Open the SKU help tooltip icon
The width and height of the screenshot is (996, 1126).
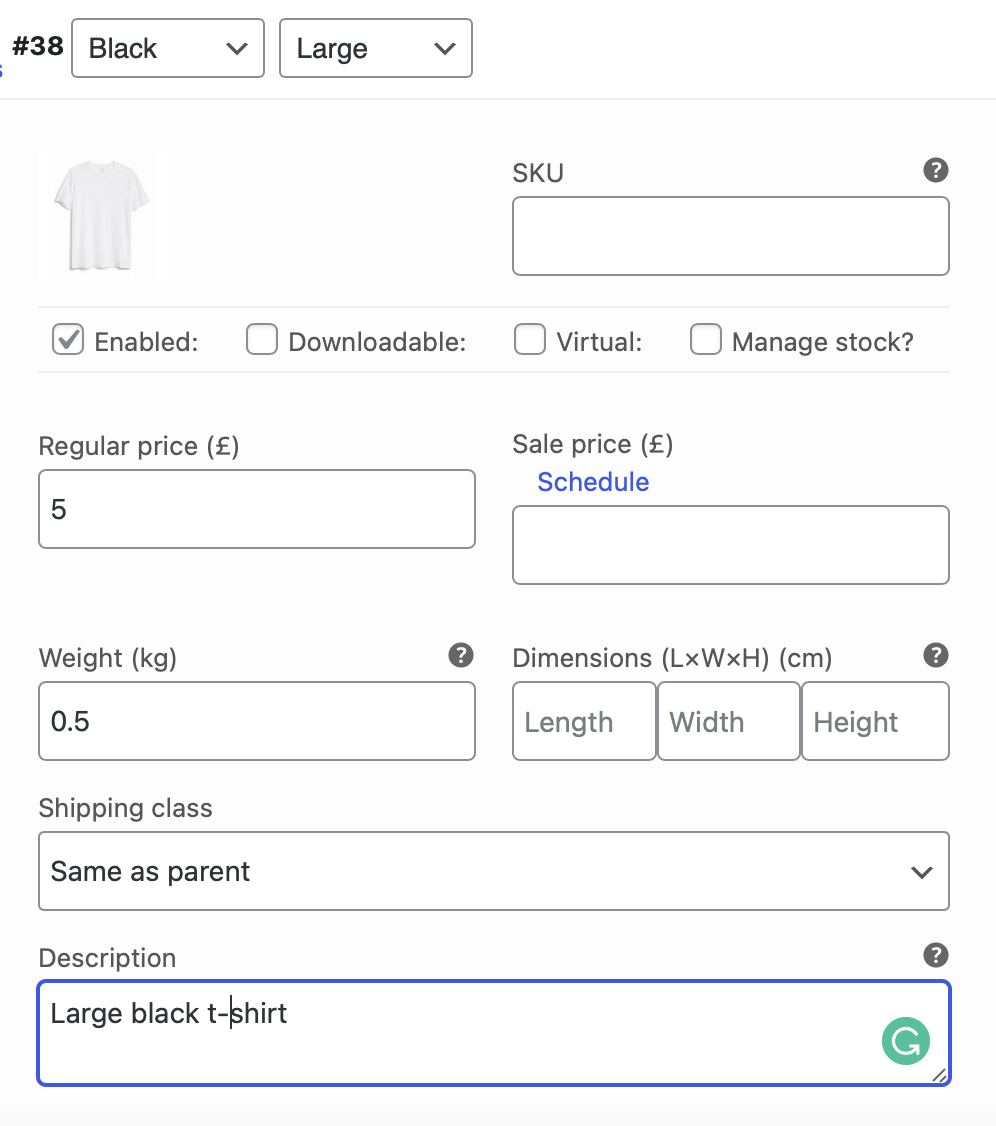click(935, 170)
